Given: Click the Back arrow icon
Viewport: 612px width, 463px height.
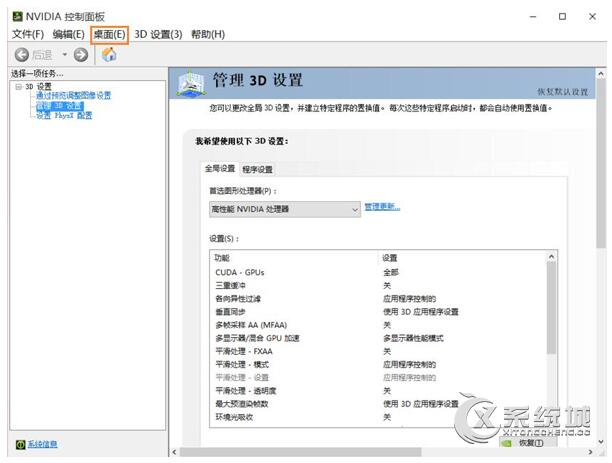Looking at the screenshot, I should point(21,54).
